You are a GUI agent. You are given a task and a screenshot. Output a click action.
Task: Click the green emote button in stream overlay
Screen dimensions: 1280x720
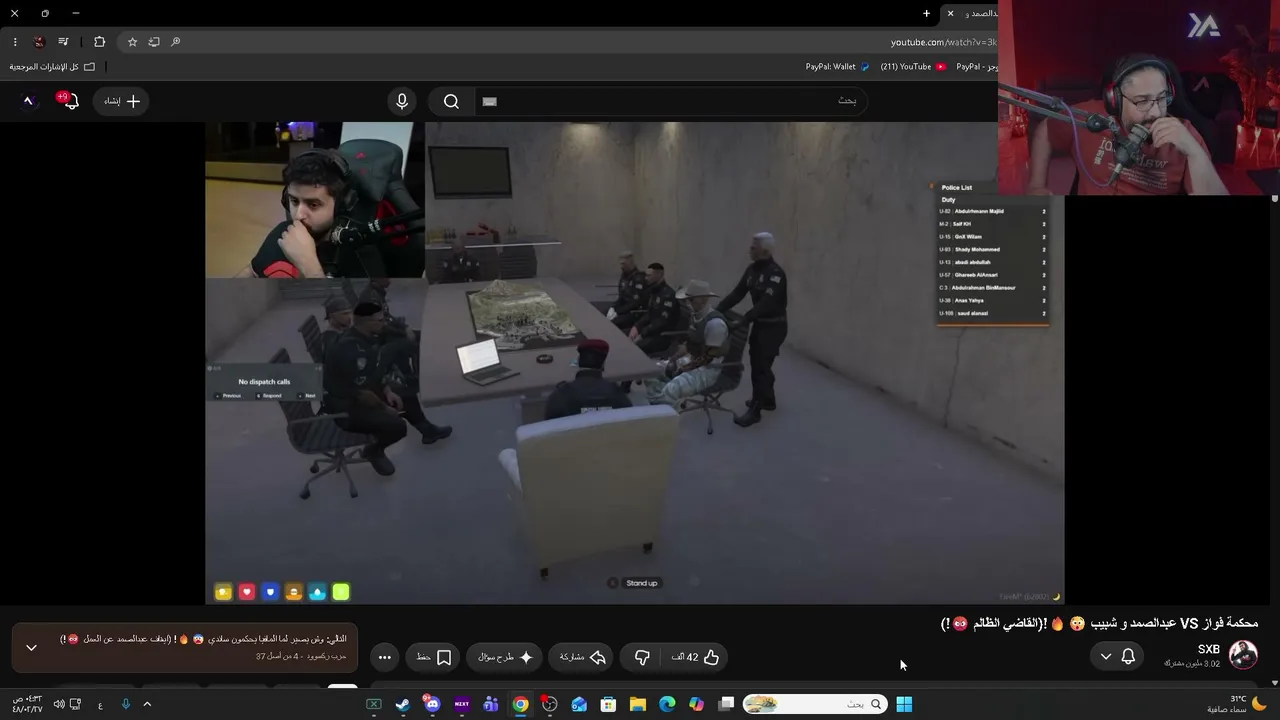[341, 592]
